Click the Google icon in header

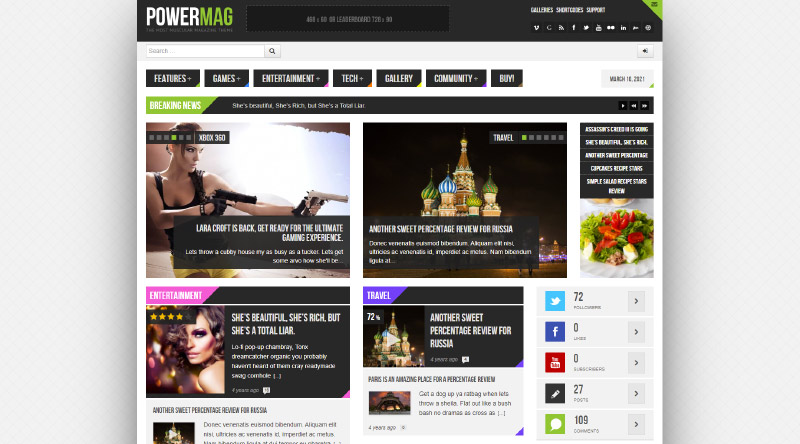click(x=549, y=28)
